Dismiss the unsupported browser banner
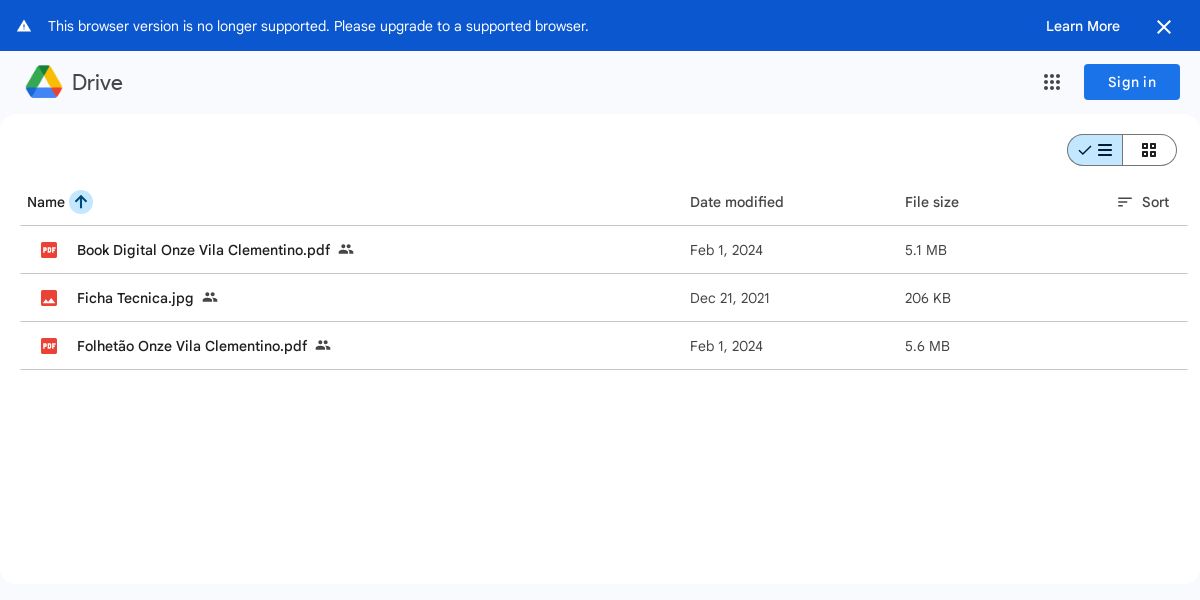The image size is (1200, 600). click(1163, 27)
